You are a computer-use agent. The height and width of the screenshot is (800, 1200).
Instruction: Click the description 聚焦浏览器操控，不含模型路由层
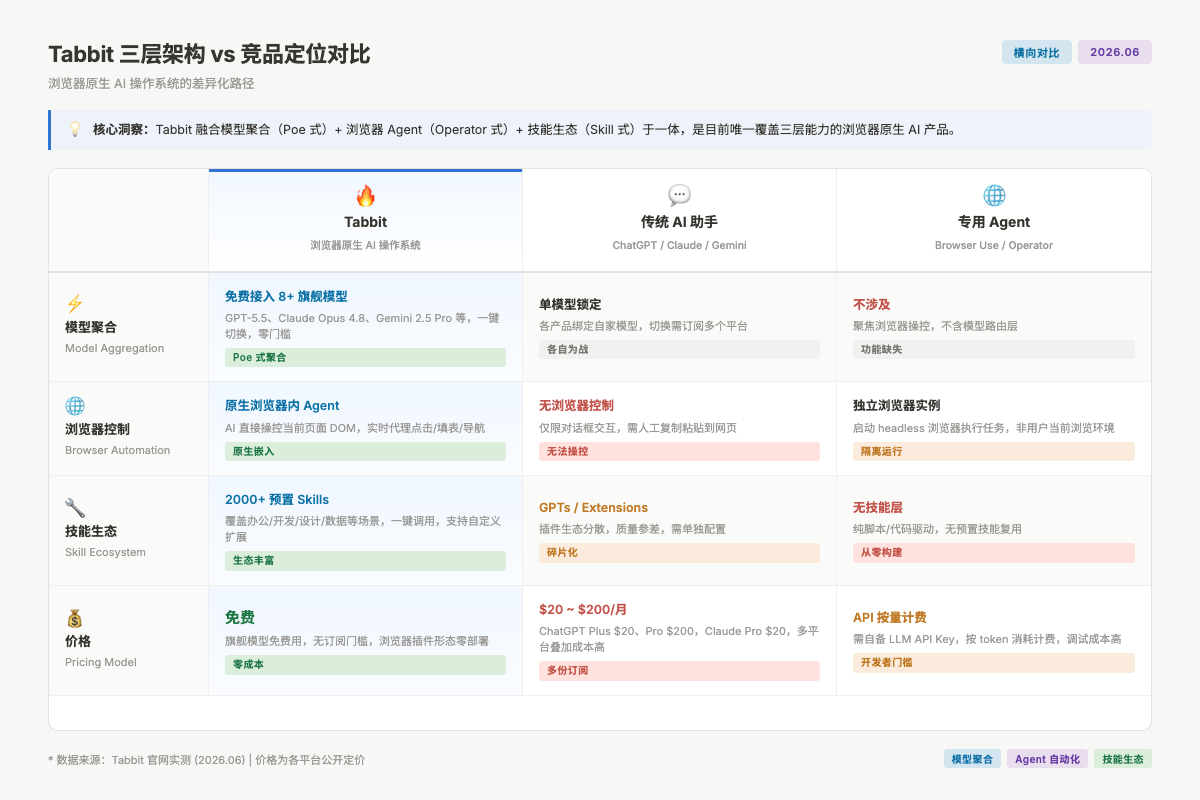[x=936, y=327]
